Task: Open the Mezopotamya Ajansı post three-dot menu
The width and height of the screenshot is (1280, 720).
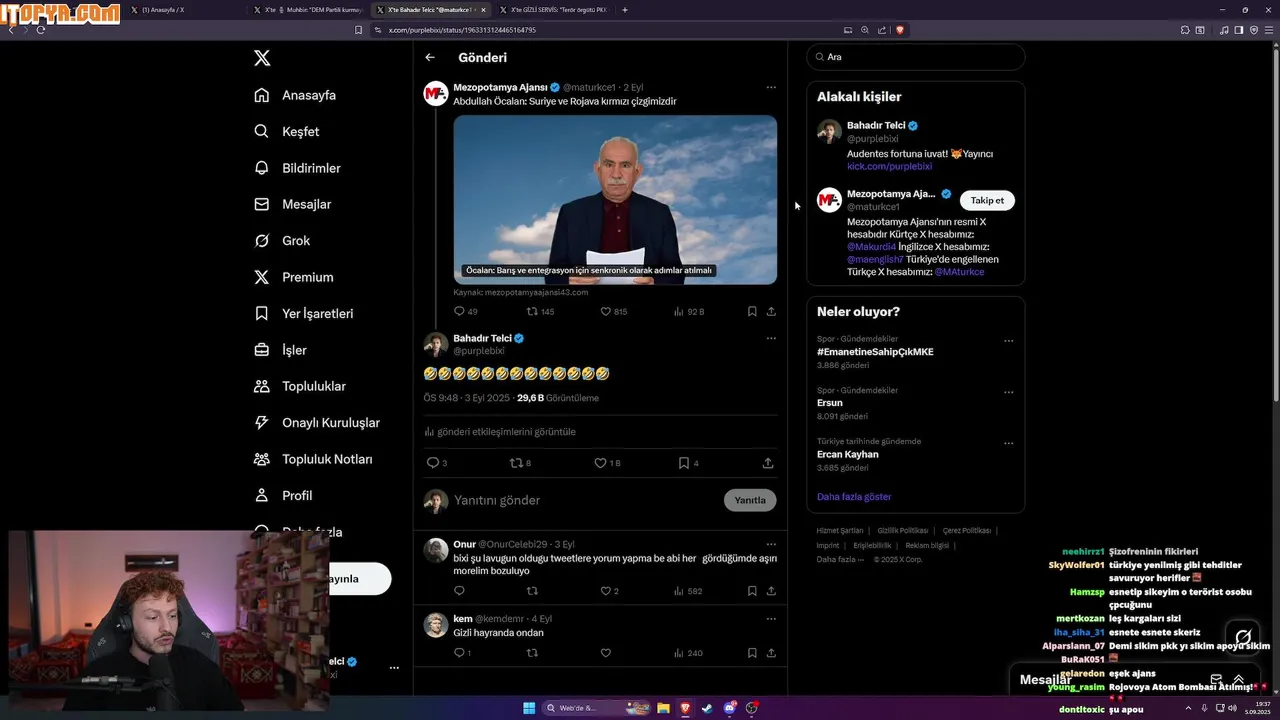Action: point(771,87)
